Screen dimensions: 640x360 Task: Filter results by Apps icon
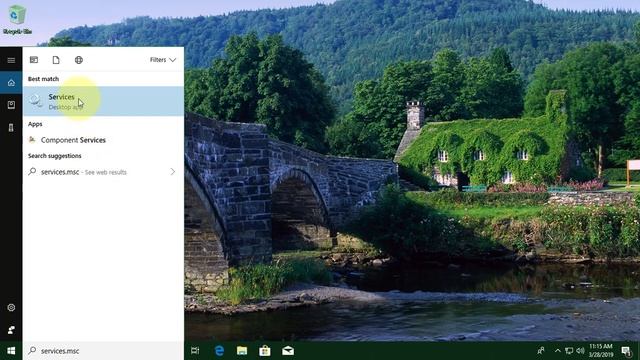[34, 60]
